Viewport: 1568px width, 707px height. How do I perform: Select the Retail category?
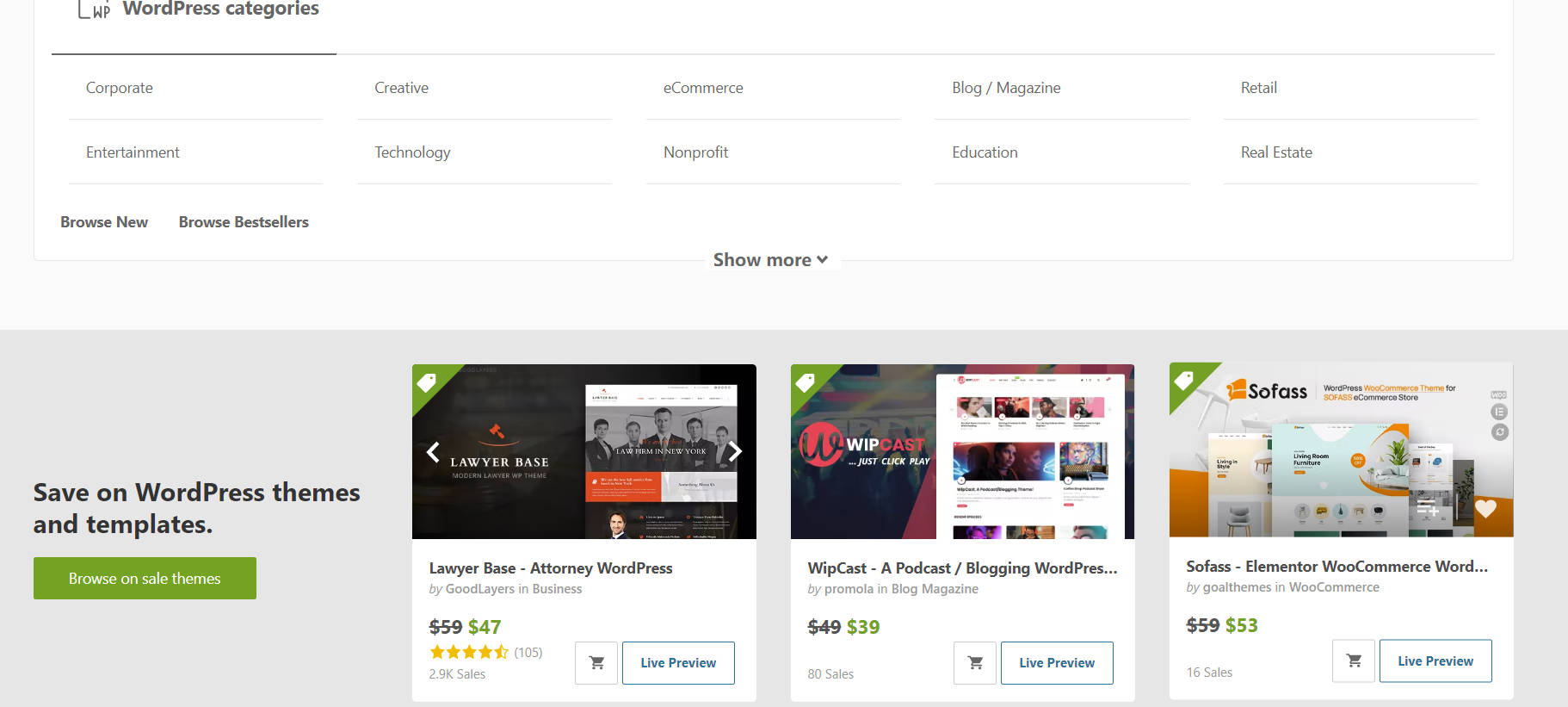[1258, 88]
